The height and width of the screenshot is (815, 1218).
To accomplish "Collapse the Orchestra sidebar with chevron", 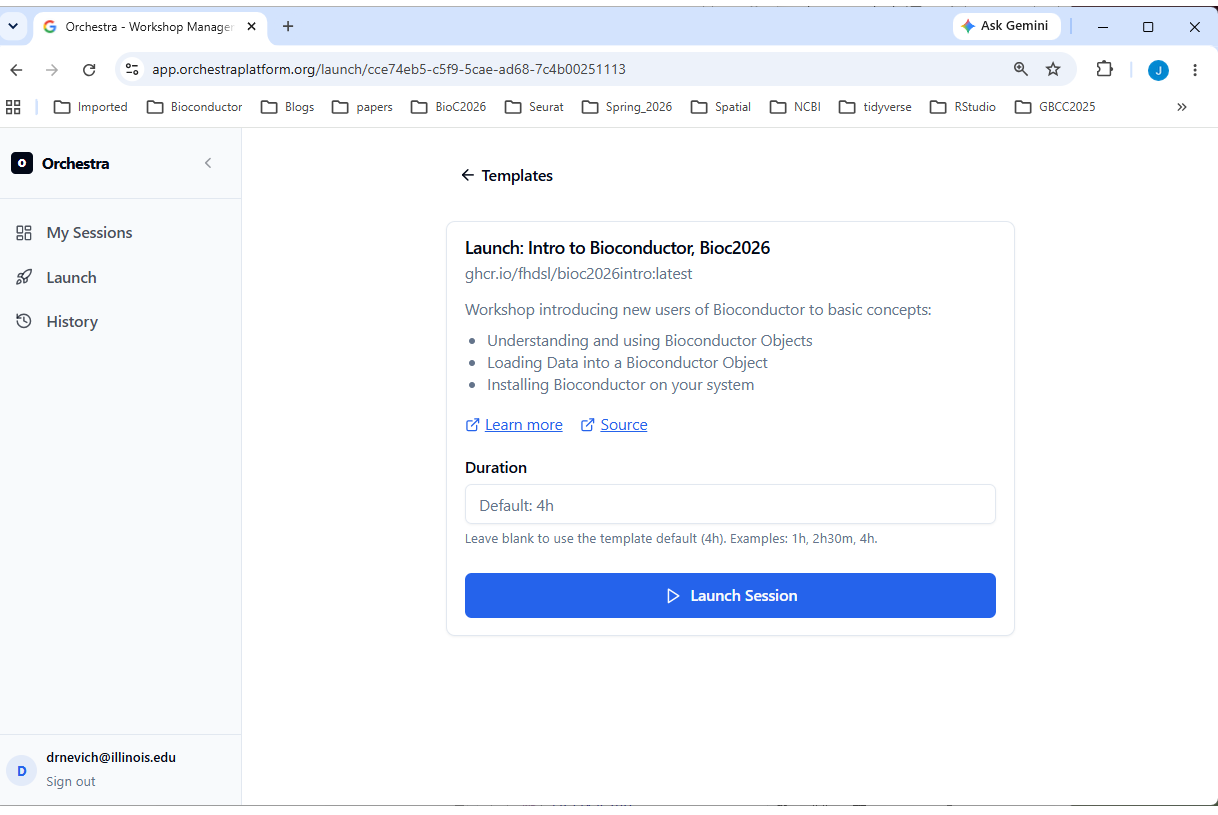I will pyautogui.click(x=208, y=163).
